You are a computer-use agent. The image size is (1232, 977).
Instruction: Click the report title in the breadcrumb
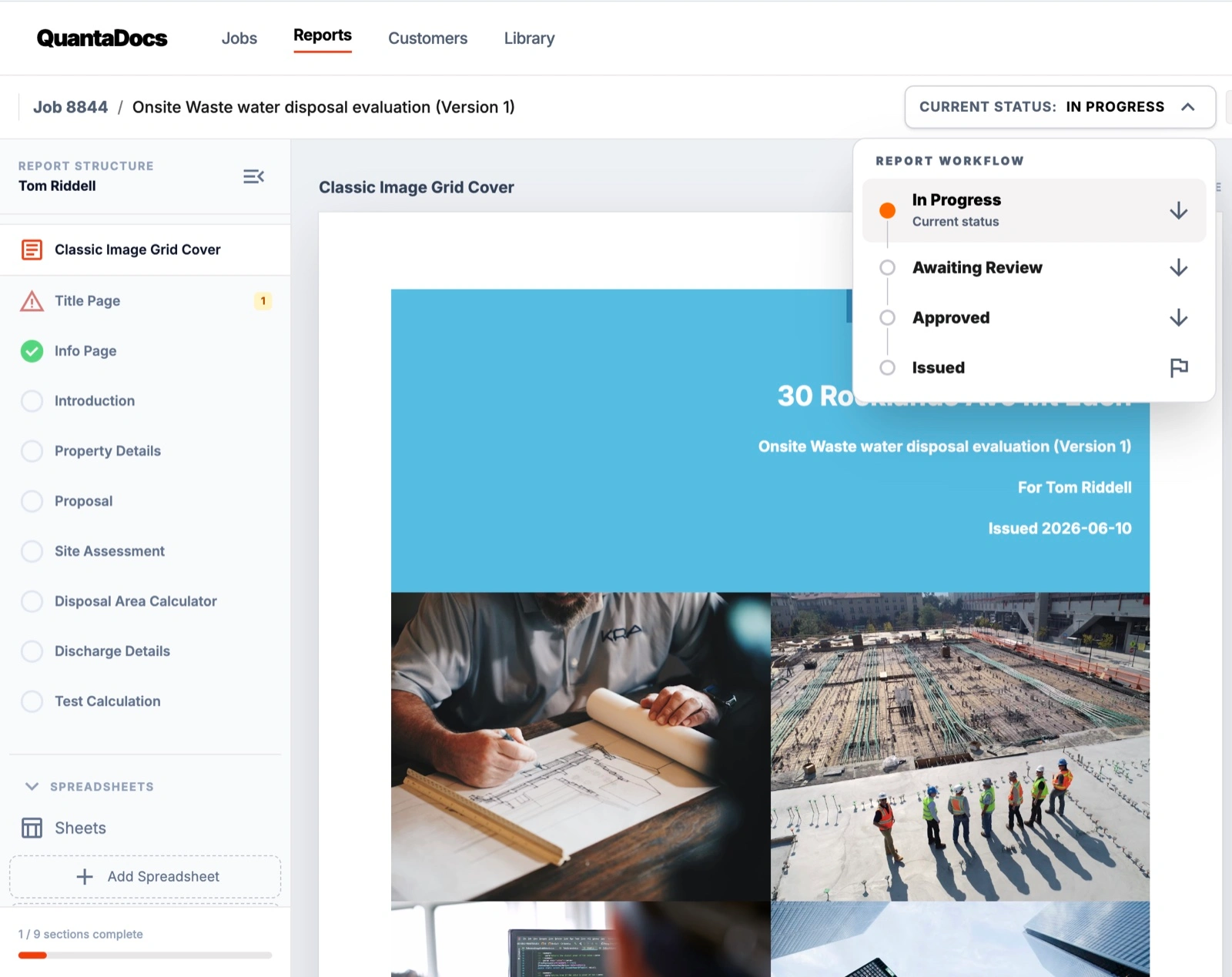click(x=323, y=107)
